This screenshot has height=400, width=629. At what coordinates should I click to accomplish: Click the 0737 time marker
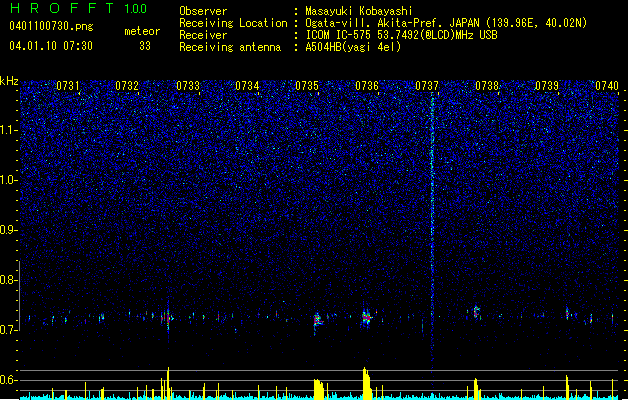pos(427,86)
